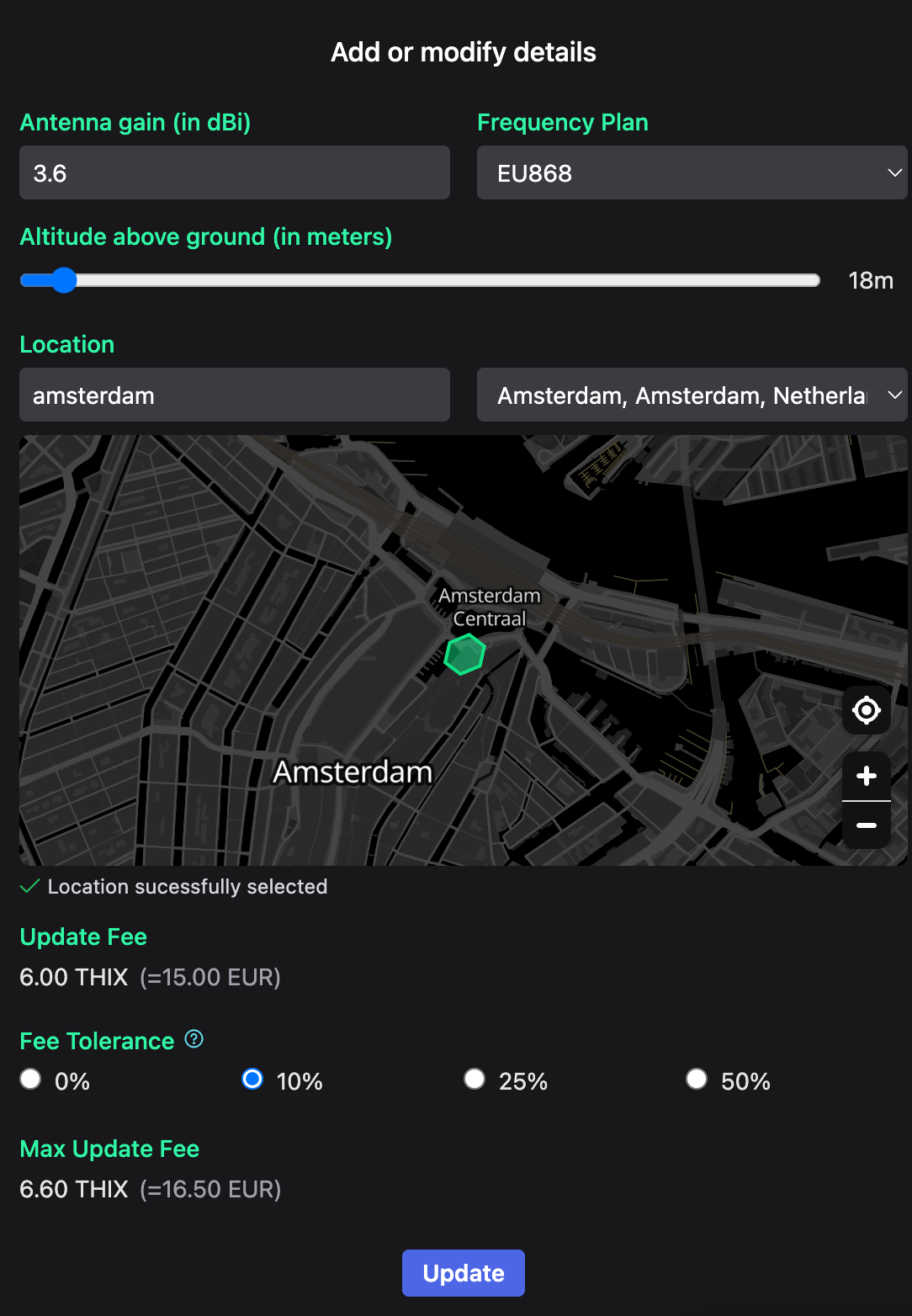
Task: Select the 25% fee tolerance option
Action: coord(474,1079)
